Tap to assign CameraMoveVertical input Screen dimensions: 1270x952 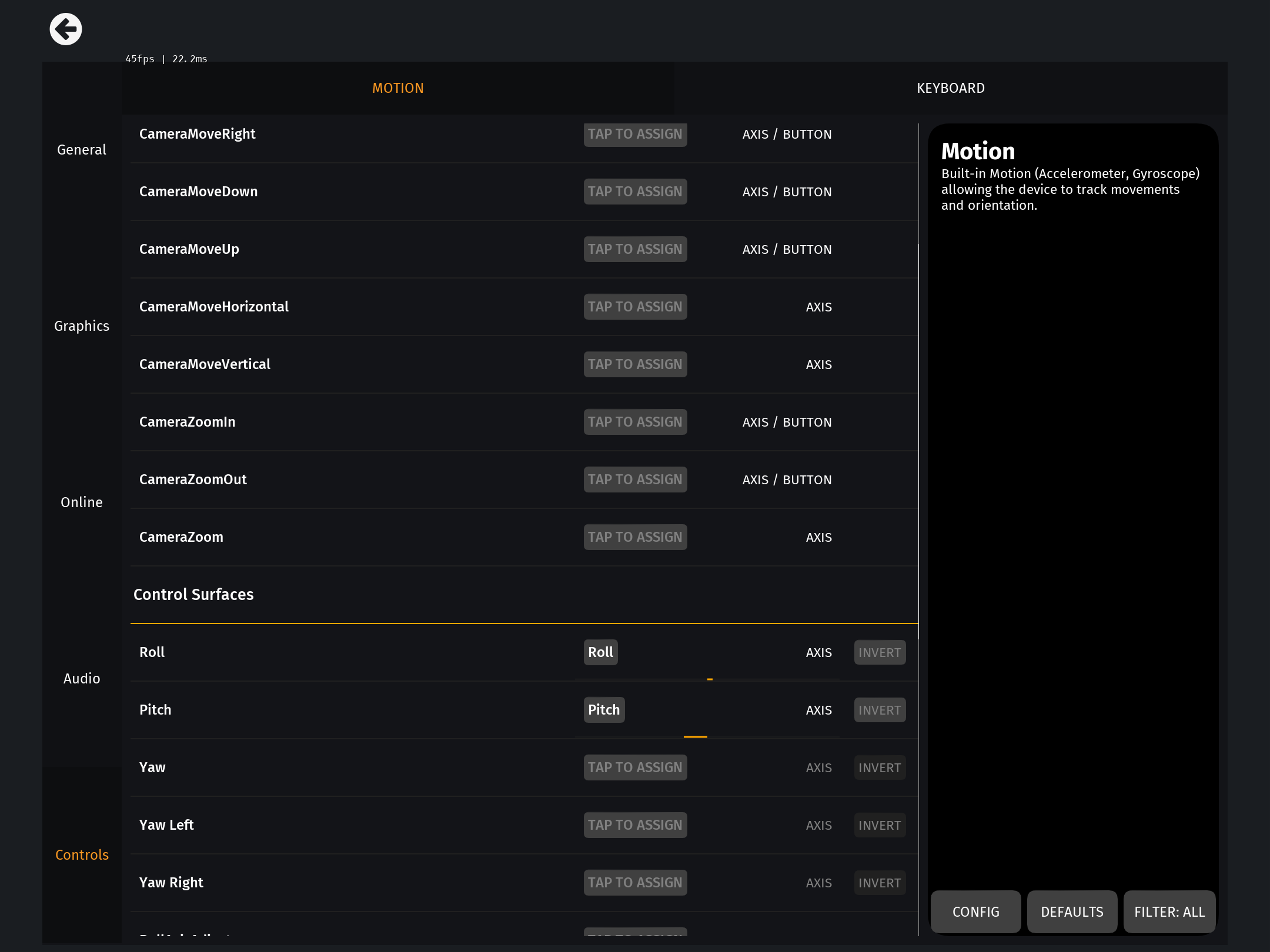[x=635, y=364]
